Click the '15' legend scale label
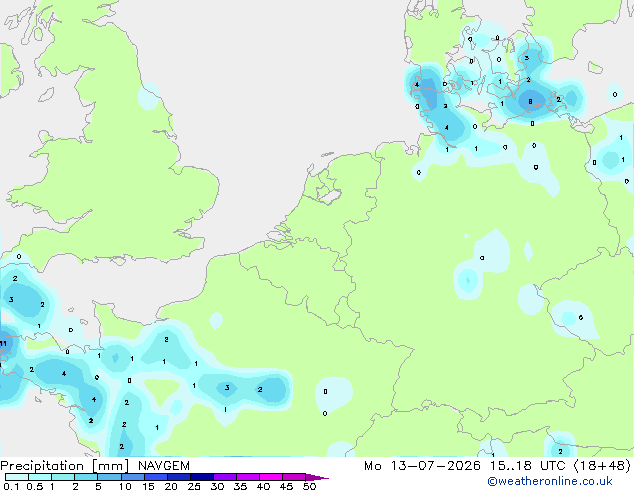634x490 pixels. 148,486
